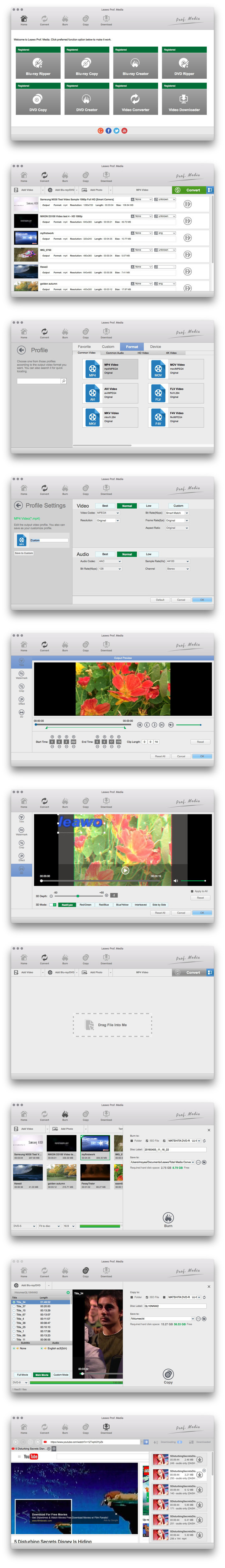Open the Common Audio sub-tab
The image size is (225, 1568).
(115, 352)
